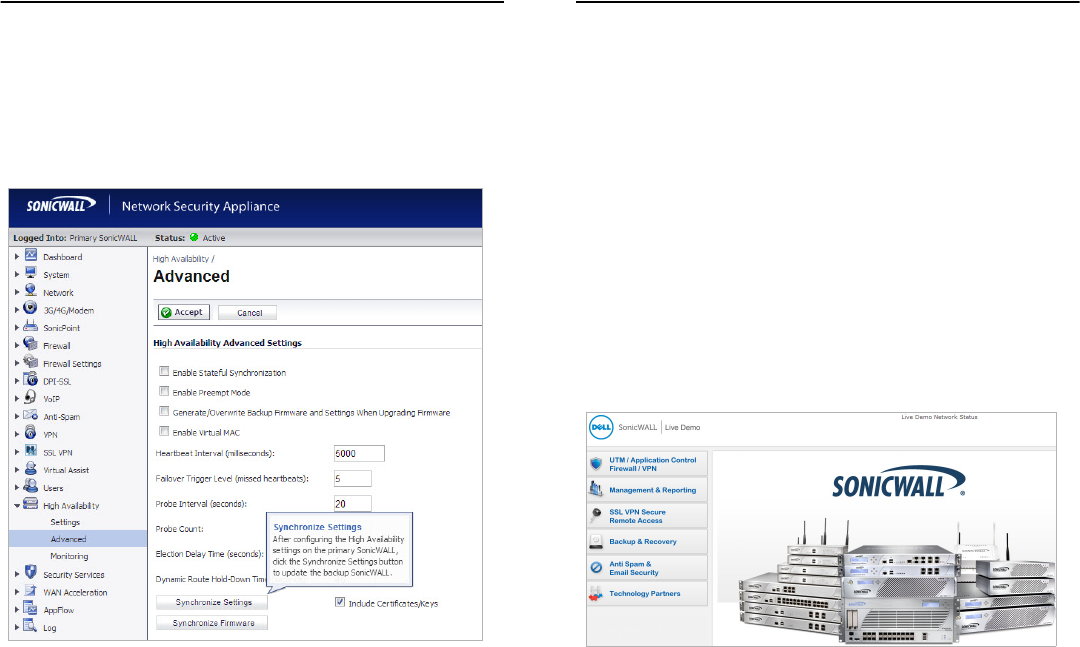Viewport: 1080px width, 647px height.
Task: Expand the Dashboard tree arrow
Action: (x=17, y=256)
